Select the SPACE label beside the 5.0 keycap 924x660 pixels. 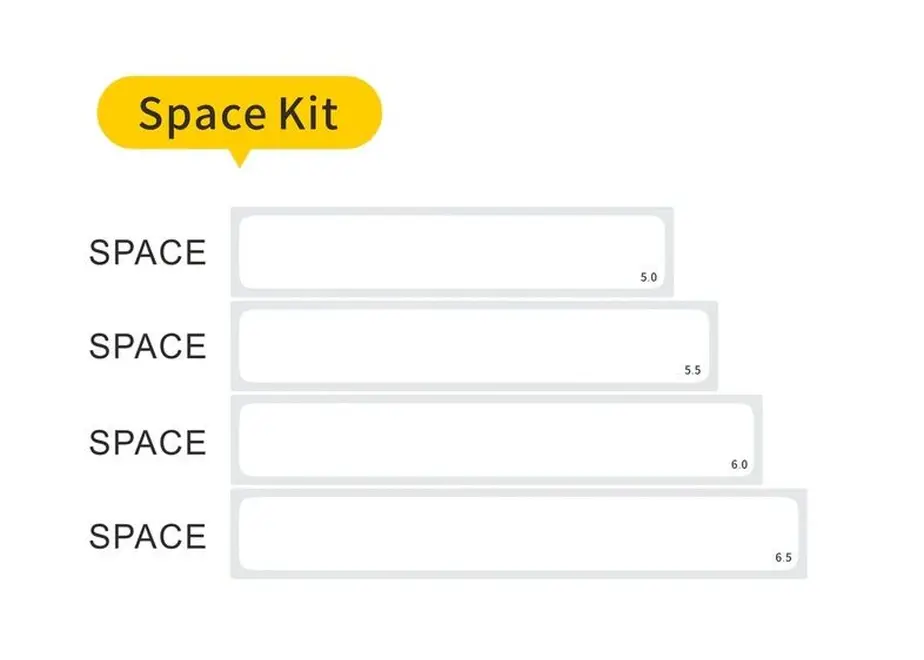coord(147,252)
